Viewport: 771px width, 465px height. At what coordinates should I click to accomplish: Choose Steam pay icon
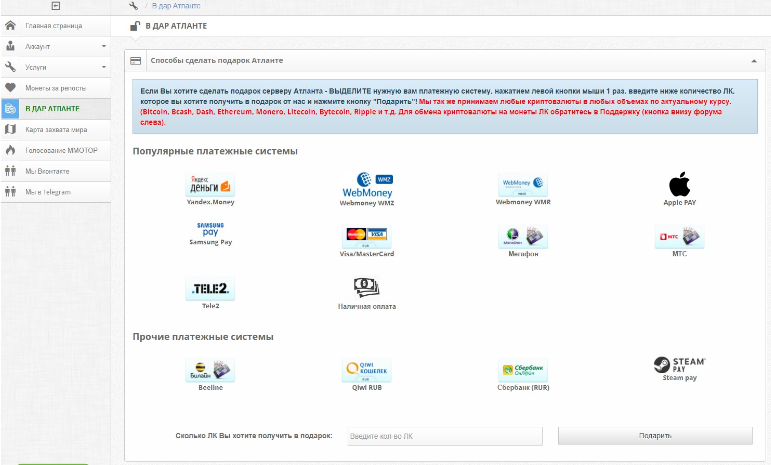(680, 365)
